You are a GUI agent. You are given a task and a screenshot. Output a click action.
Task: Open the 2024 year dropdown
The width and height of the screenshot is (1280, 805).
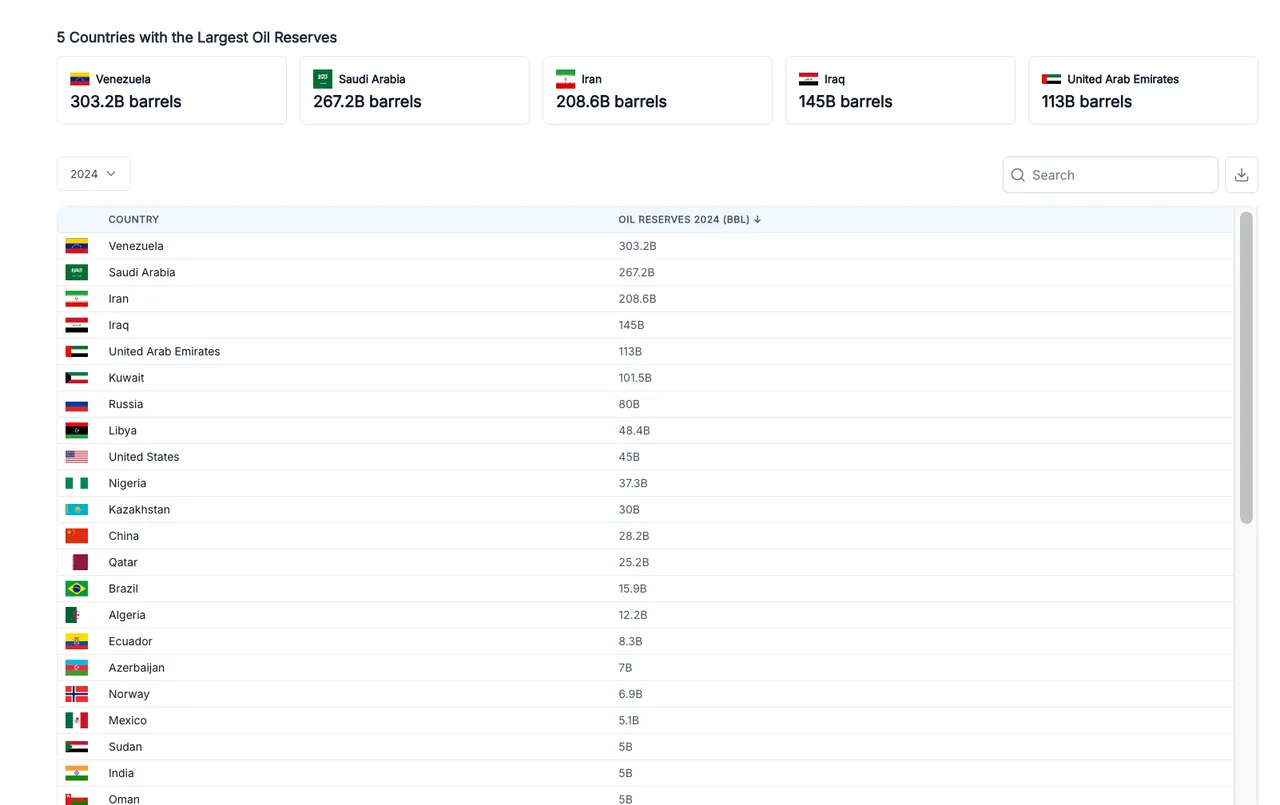93,174
